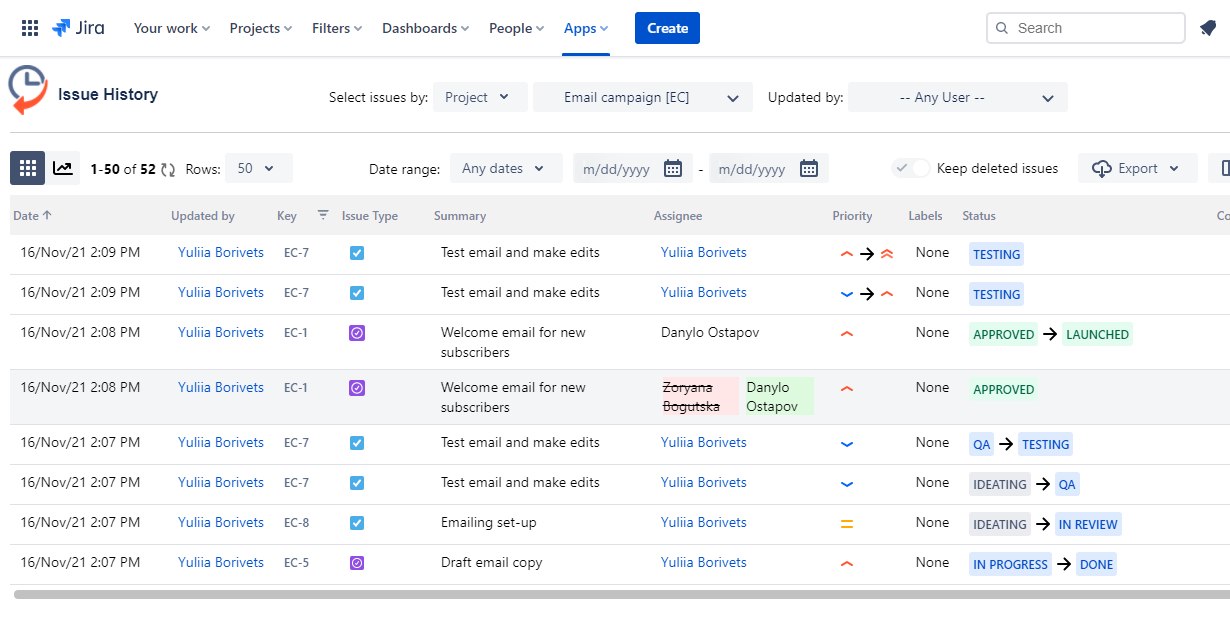Click the filter icon beside the Key column
The image size is (1230, 624).
322,215
